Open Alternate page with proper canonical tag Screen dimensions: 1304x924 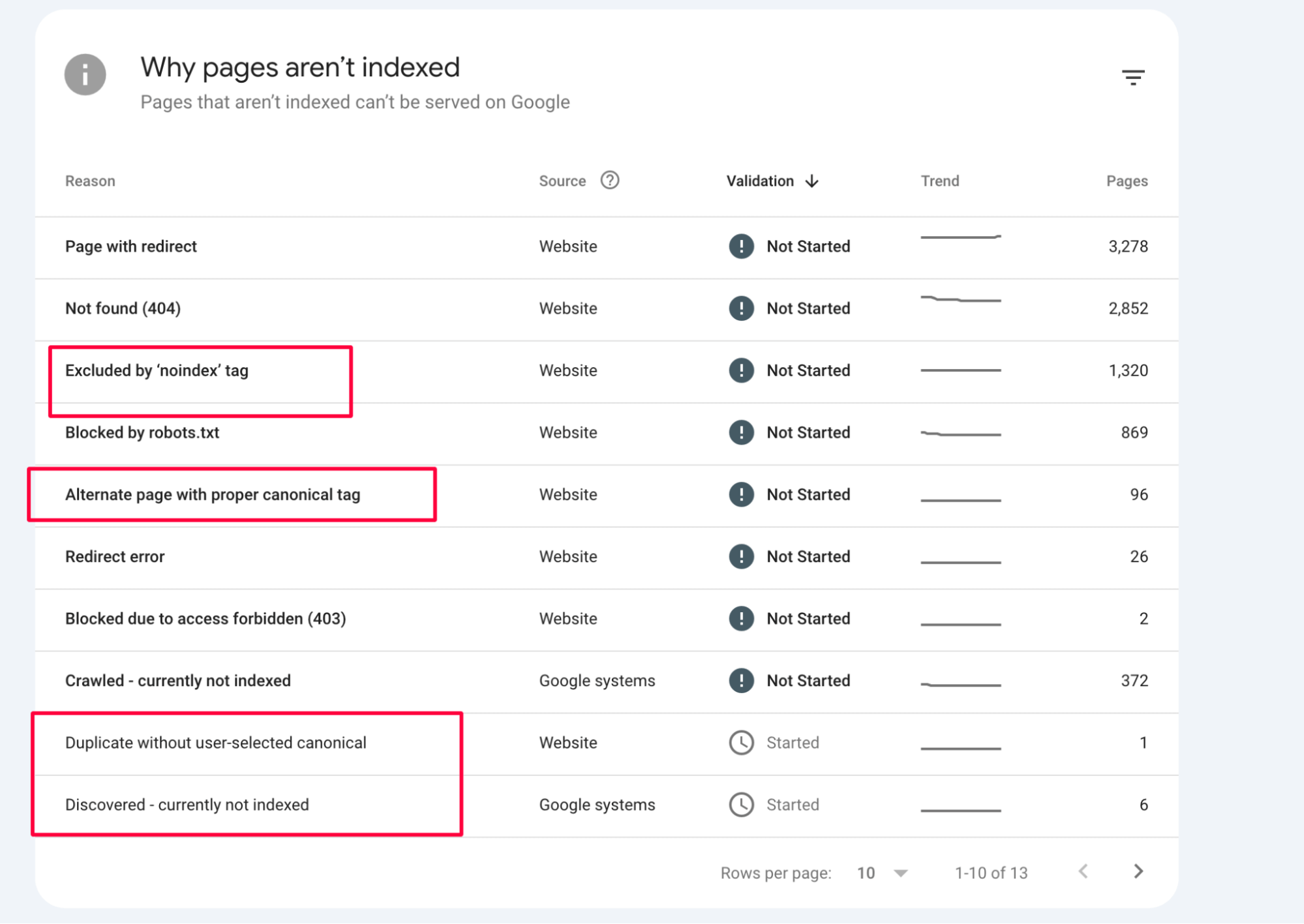[x=213, y=494]
